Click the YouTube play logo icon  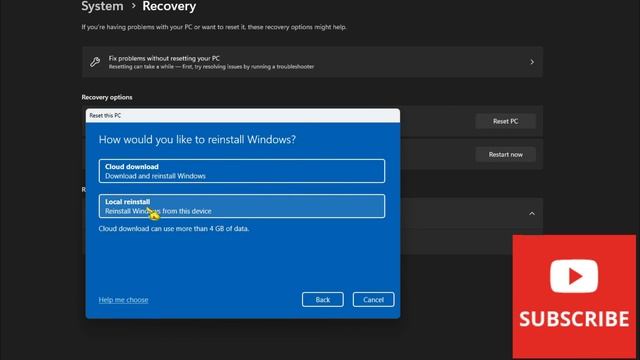tap(574, 276)
